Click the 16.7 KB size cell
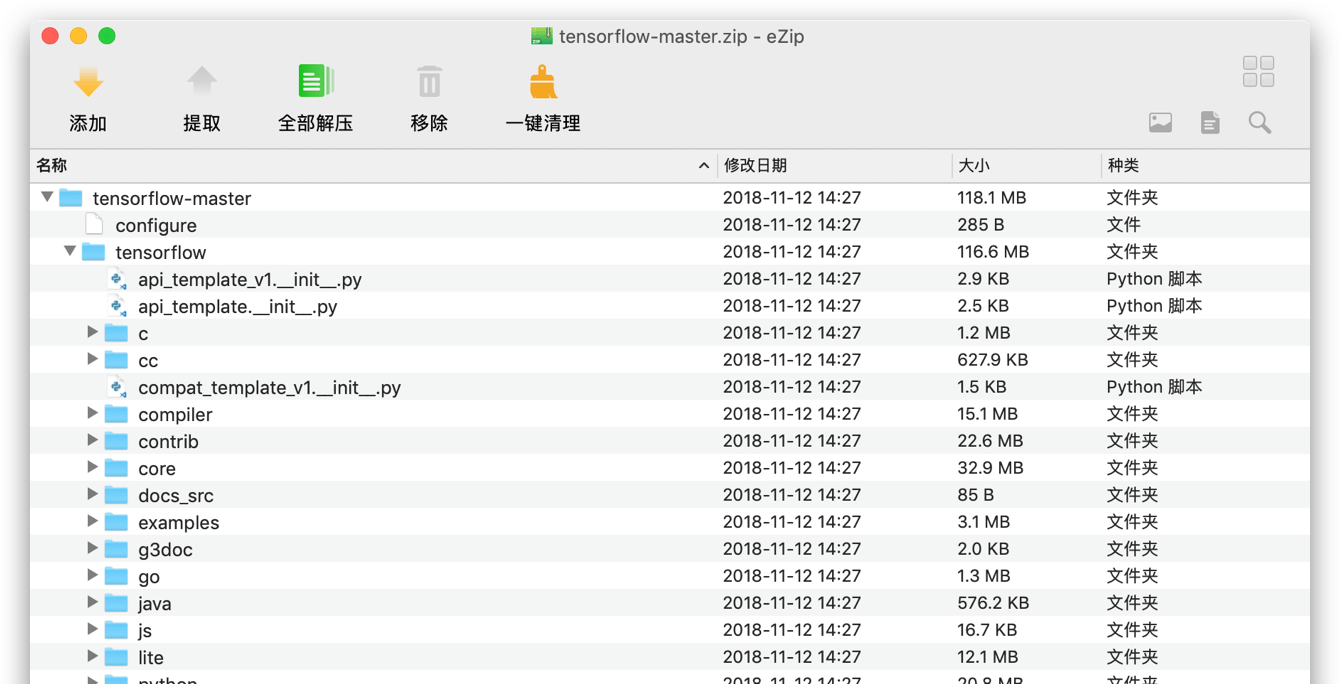Image resolution: width=1340 pixels, height=684 pixels. click(987, 630)
